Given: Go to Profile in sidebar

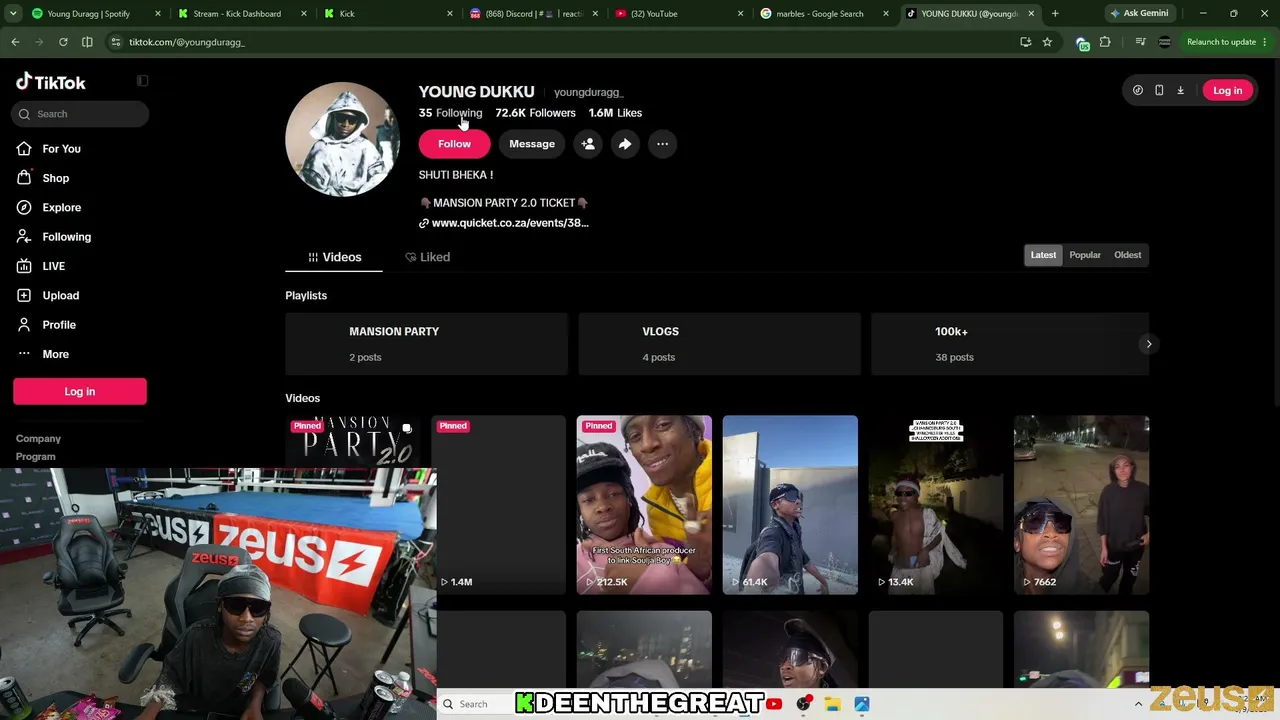Looking at the screenshot, I should [x=59, y=325].
